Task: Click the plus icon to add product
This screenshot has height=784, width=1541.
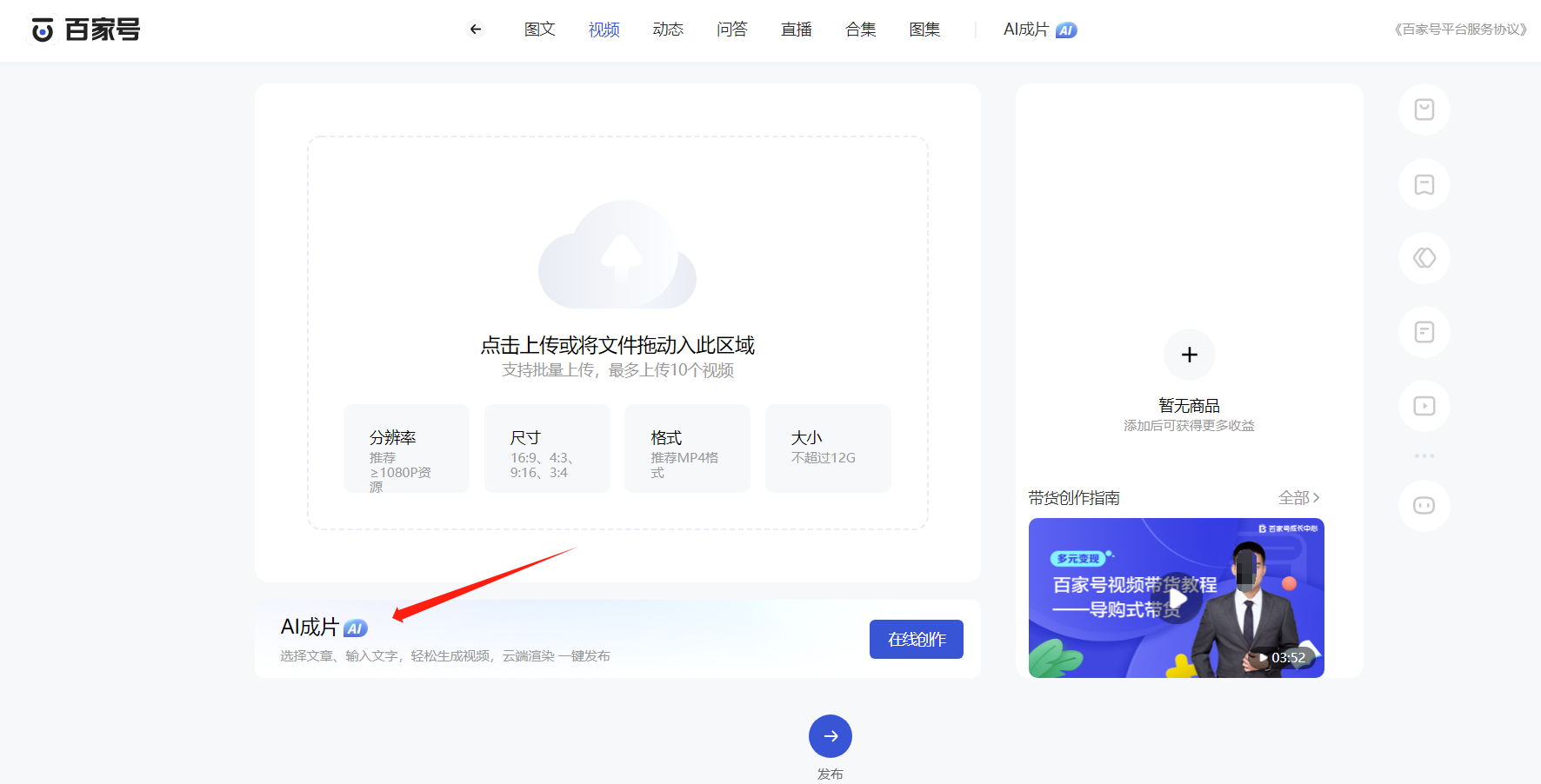Action: click(x=1190, y=355)
